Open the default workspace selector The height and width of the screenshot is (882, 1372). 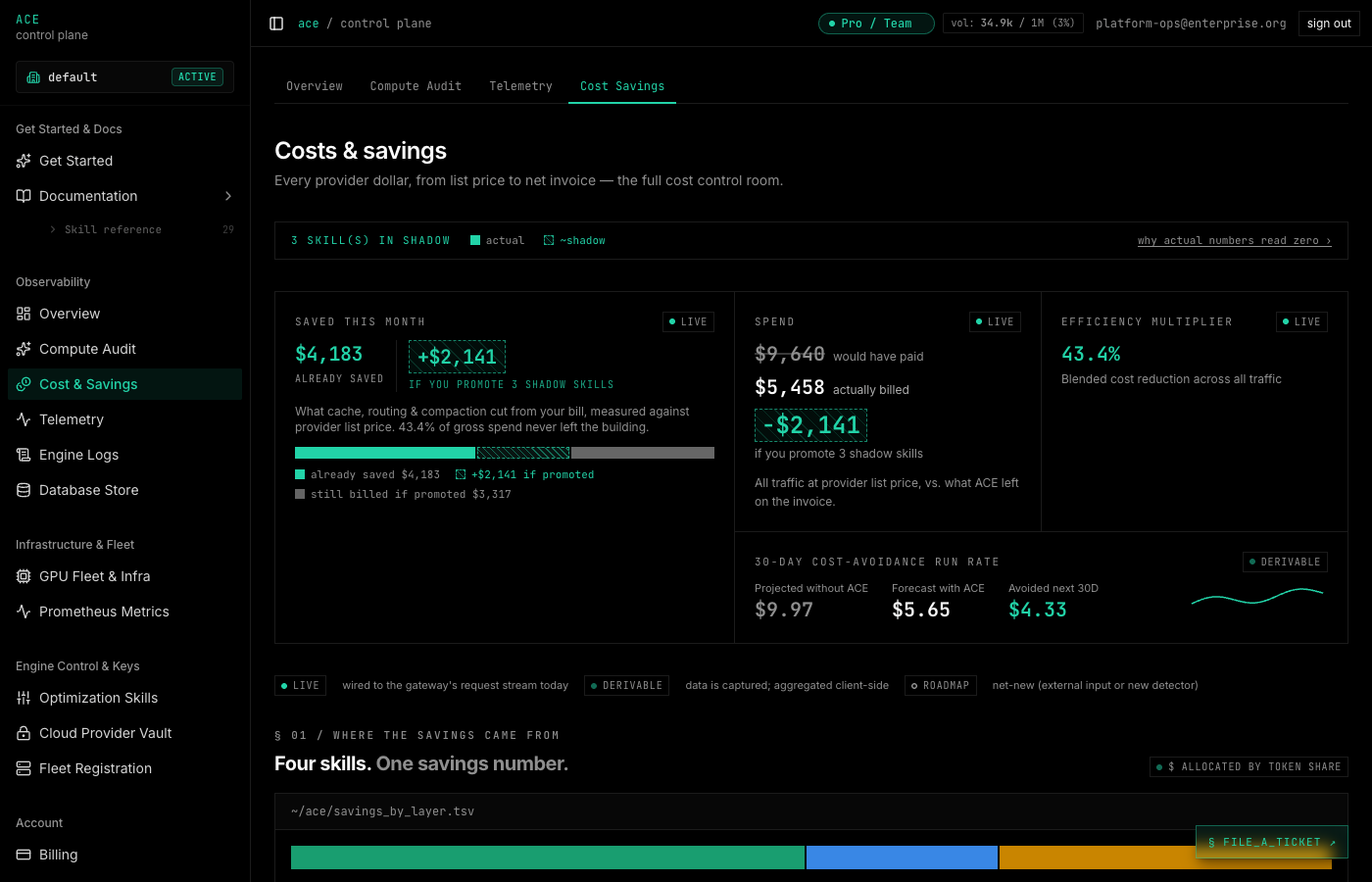124,77
